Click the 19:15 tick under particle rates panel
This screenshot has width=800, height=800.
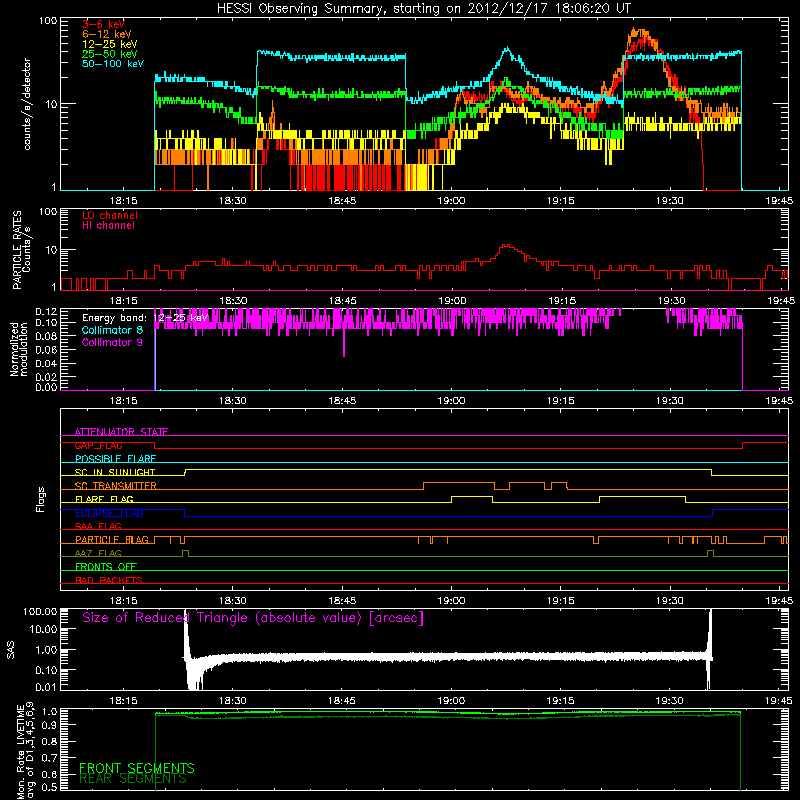[562, 301]
